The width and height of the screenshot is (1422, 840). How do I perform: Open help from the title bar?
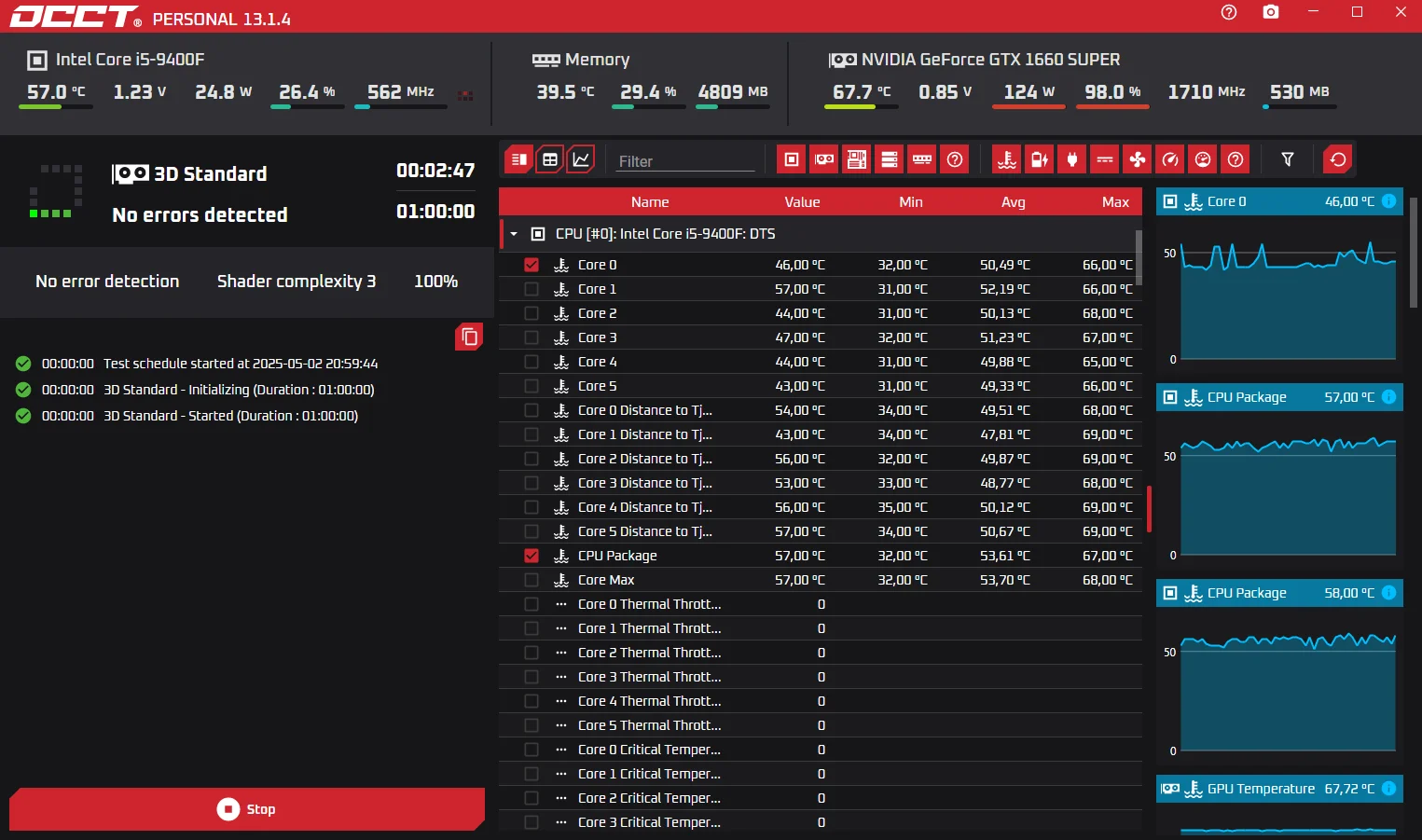tap(1229, 12)
